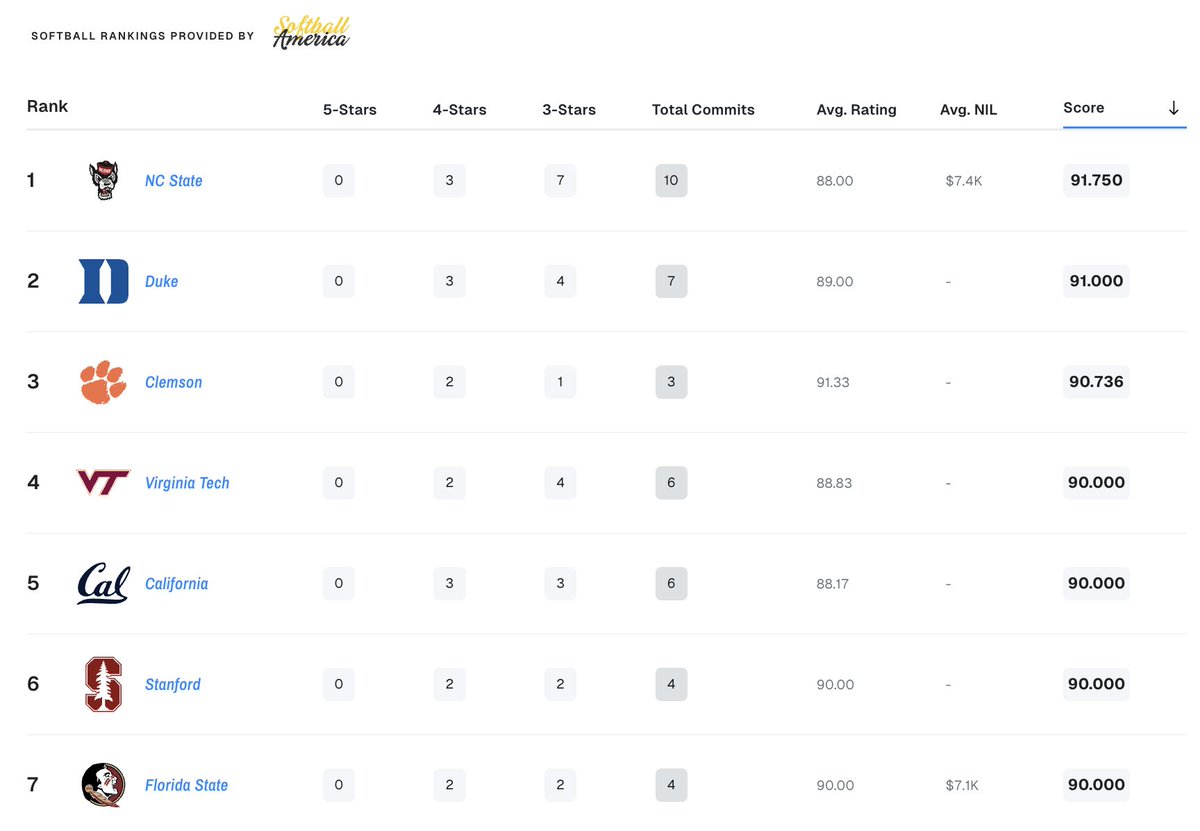Click Duke's total commits badge 7
1200x831 pixels.
coord(671,281)
